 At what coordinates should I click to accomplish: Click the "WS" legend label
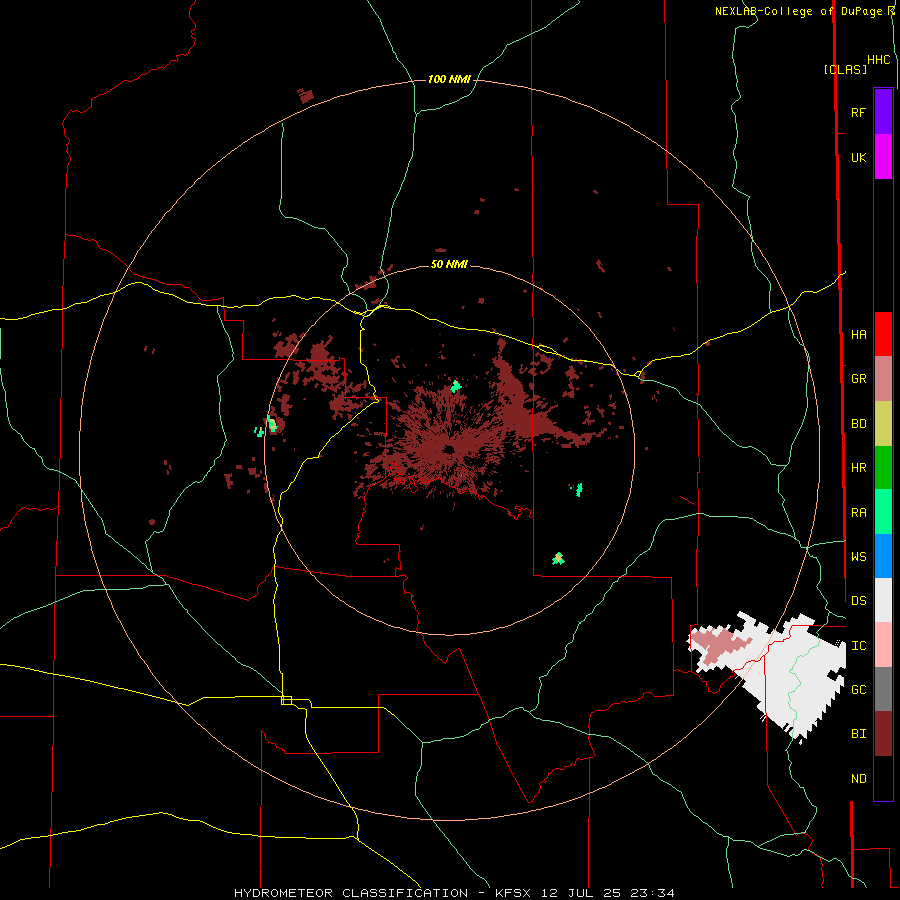[x=858, y=557]
